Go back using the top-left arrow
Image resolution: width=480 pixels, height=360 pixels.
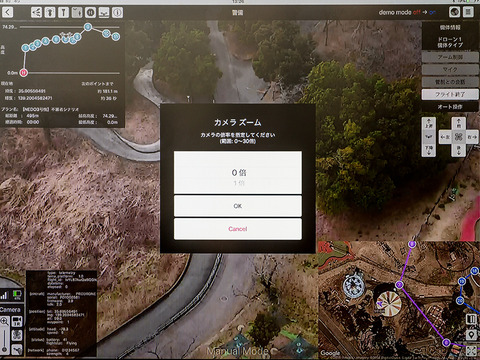(8, 12)
